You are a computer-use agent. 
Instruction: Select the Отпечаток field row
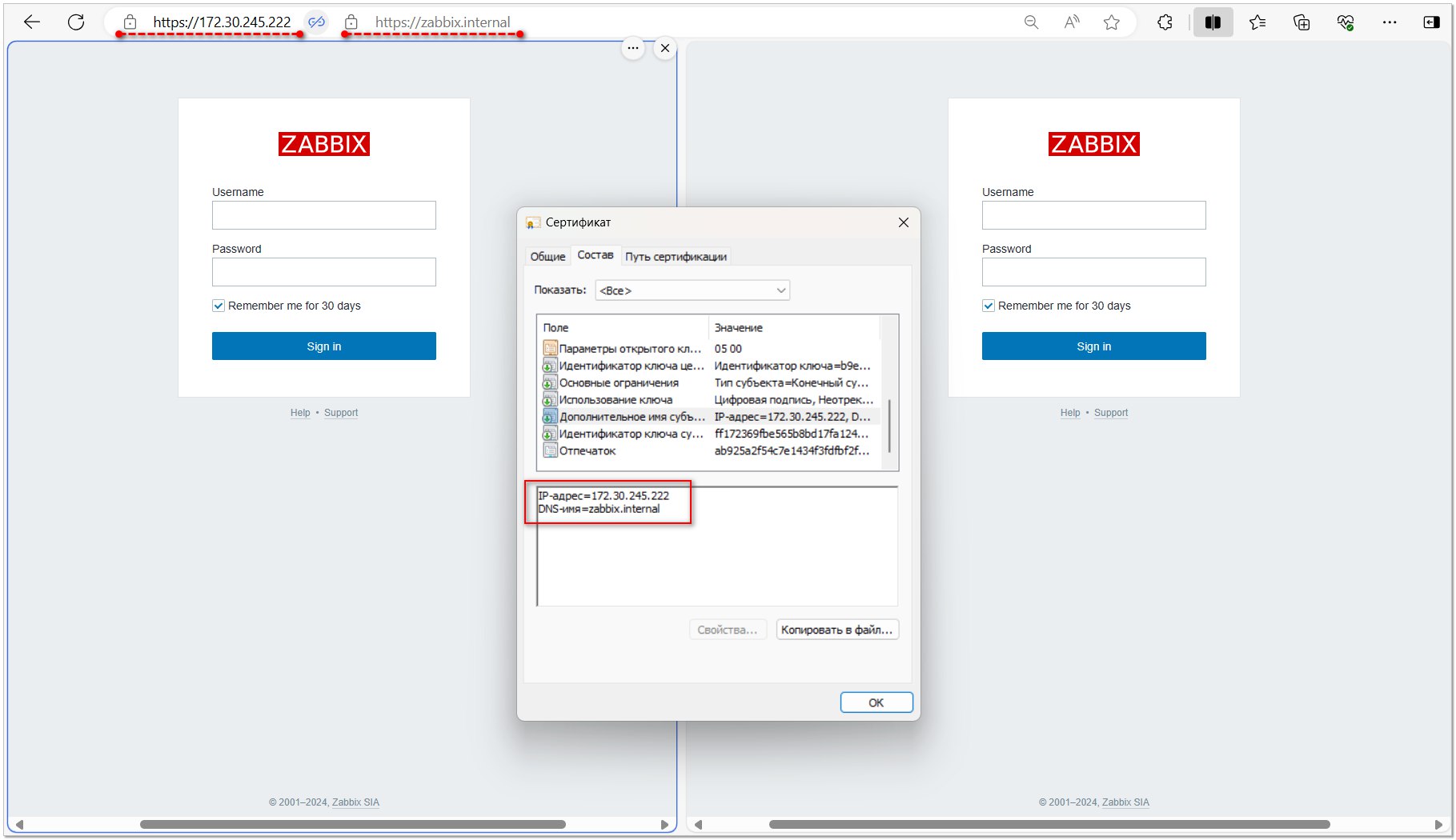point(588,450)
